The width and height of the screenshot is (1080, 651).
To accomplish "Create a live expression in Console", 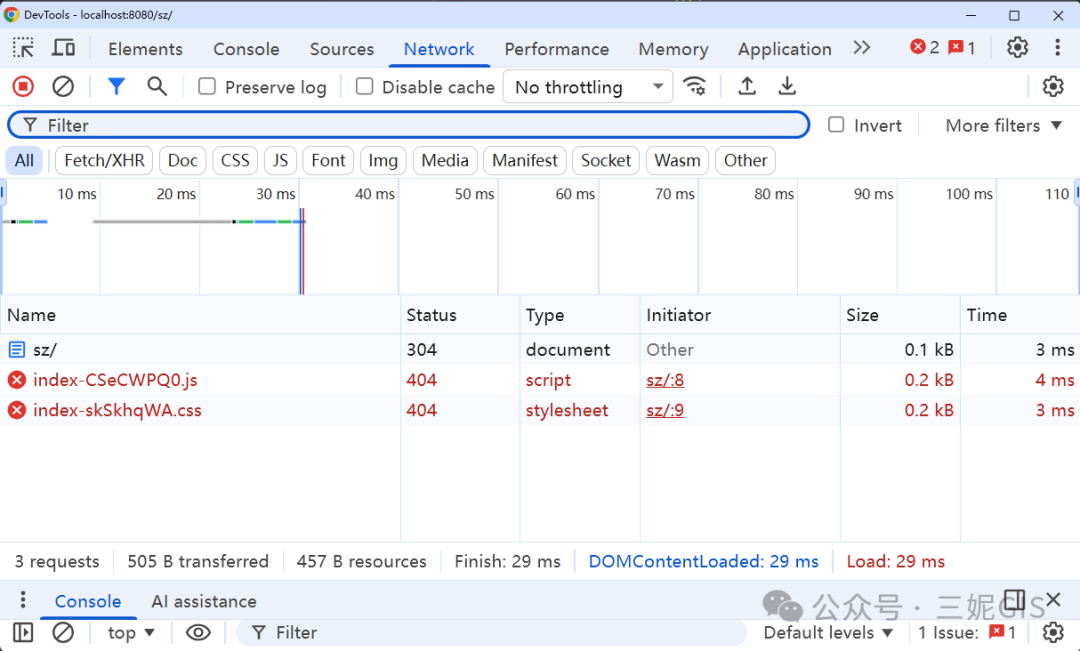I will 198,633.
